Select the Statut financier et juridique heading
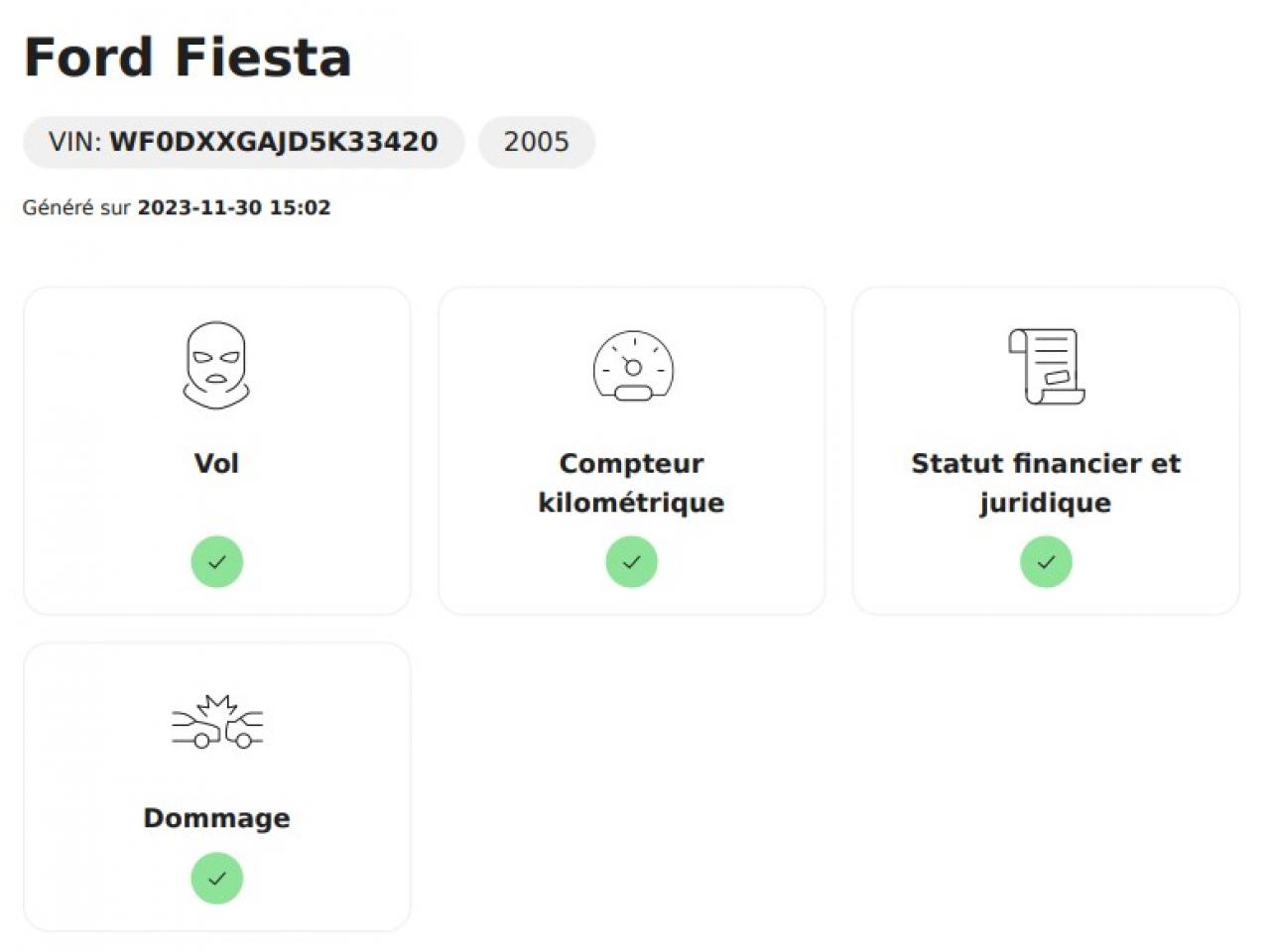Screen dimensions: 1270x952 point(1046,482)
